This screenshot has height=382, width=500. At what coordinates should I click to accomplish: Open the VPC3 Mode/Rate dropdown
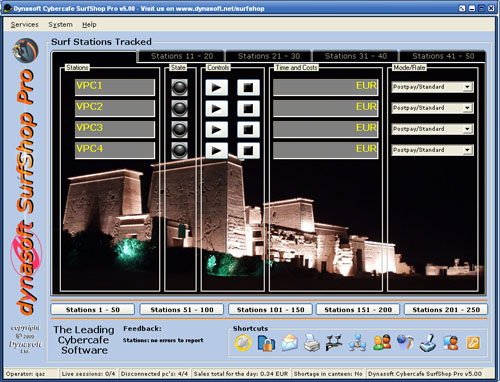click(x=432, y=129)
